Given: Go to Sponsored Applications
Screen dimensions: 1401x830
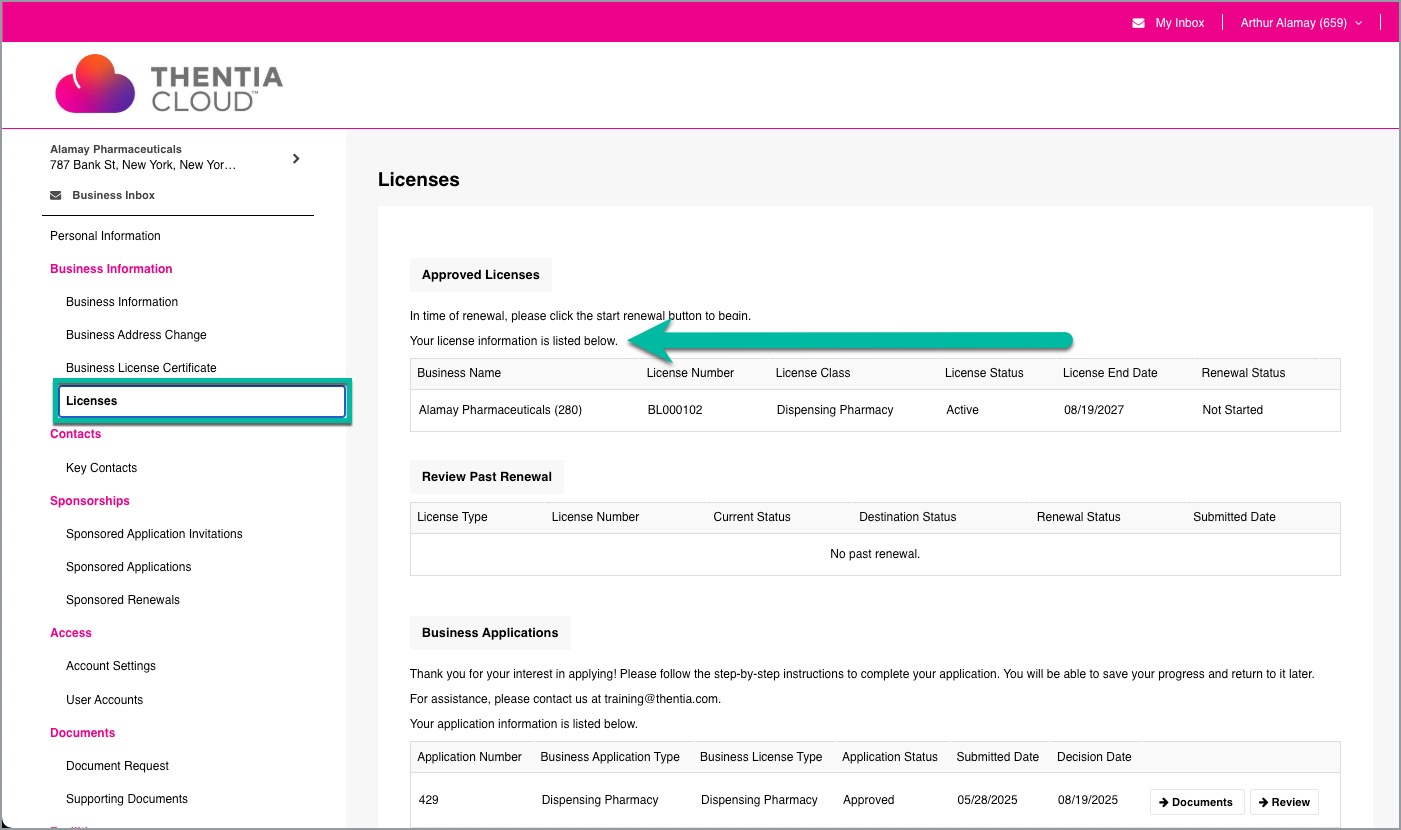Looking at the screenshot, I should click(x=128, y=567).
